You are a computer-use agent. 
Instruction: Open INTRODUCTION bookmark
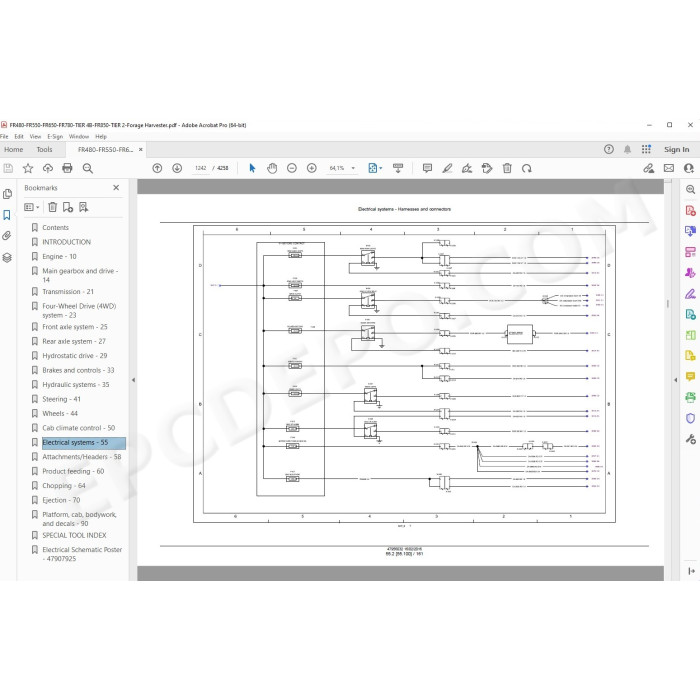67,242
